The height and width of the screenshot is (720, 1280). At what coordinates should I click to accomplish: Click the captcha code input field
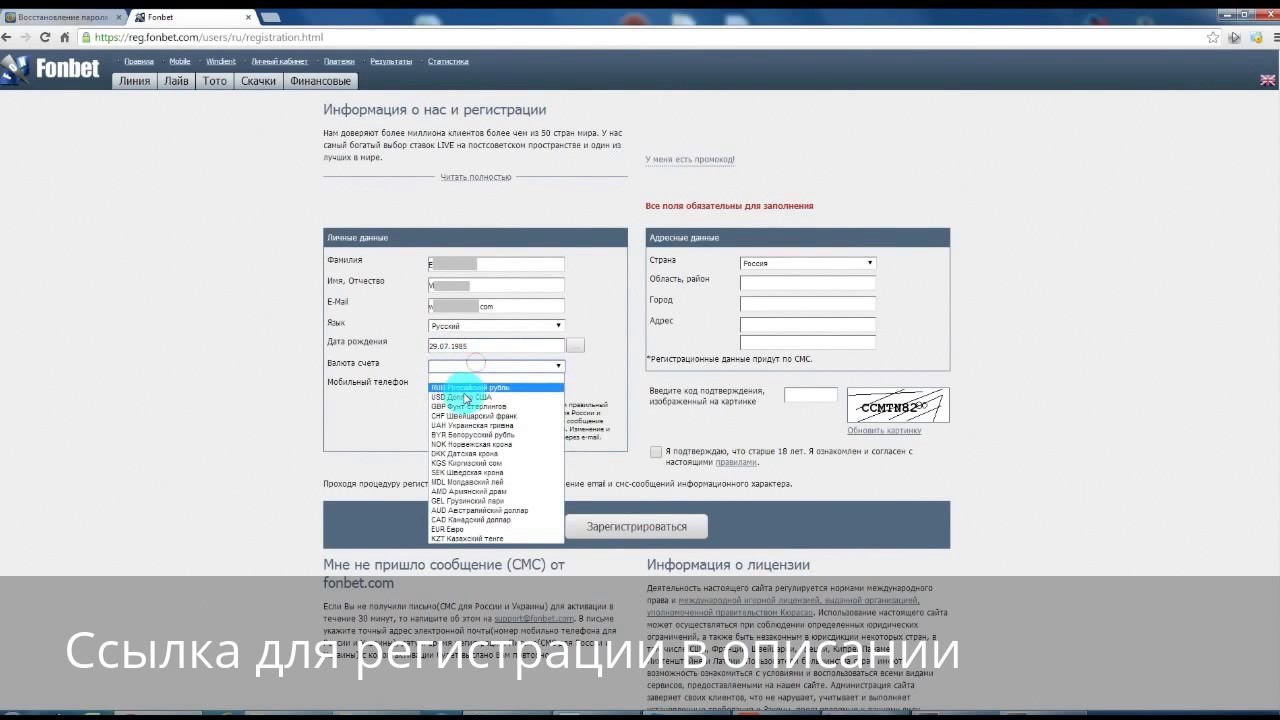[x=811, y=395]
